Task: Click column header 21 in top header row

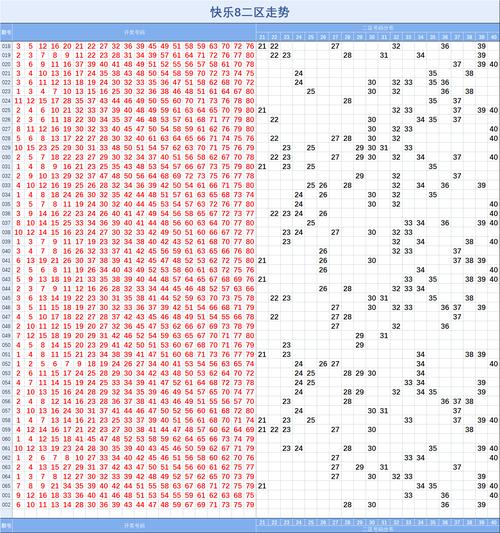Action: 262,37
